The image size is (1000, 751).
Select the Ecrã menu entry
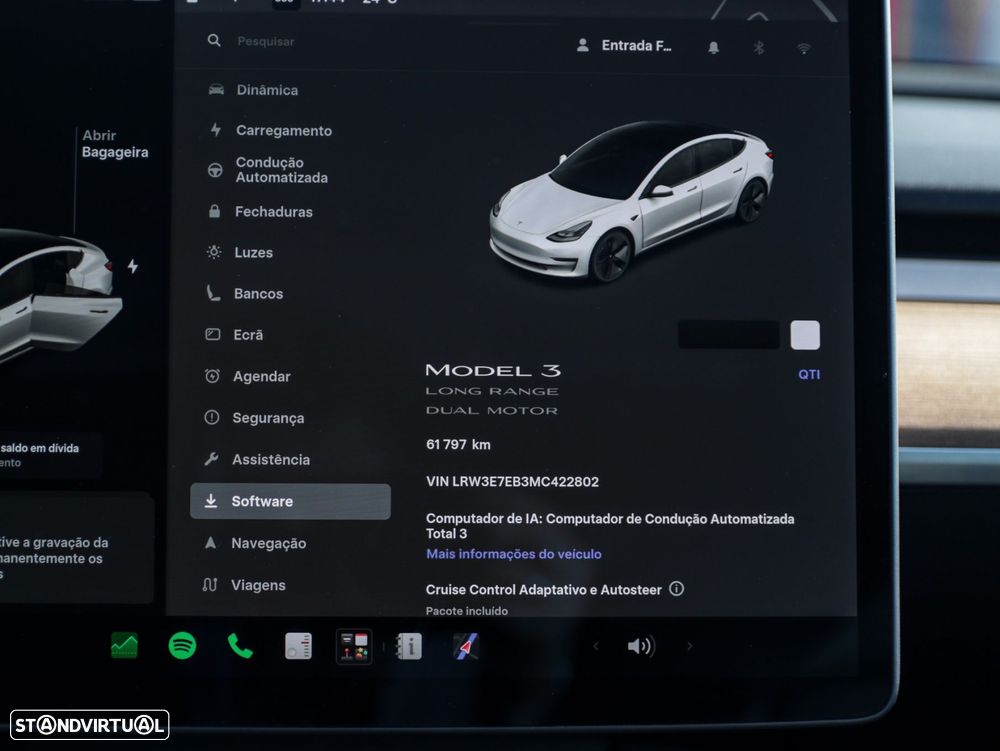pyautogui.click(x=235, y=335)
